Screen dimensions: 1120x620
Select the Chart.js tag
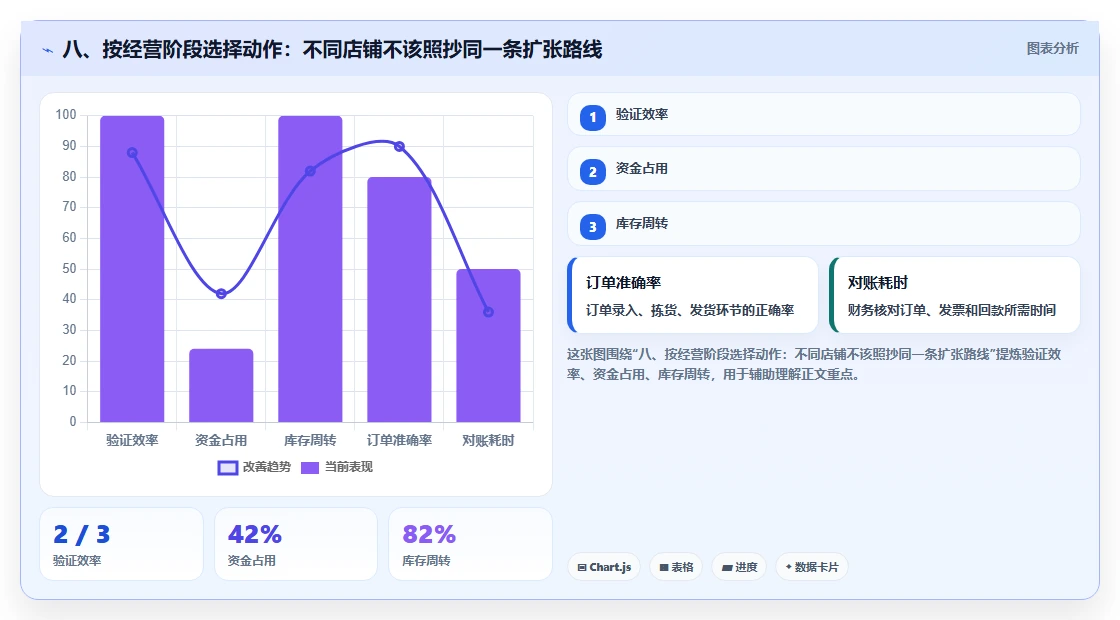[604, 567]
